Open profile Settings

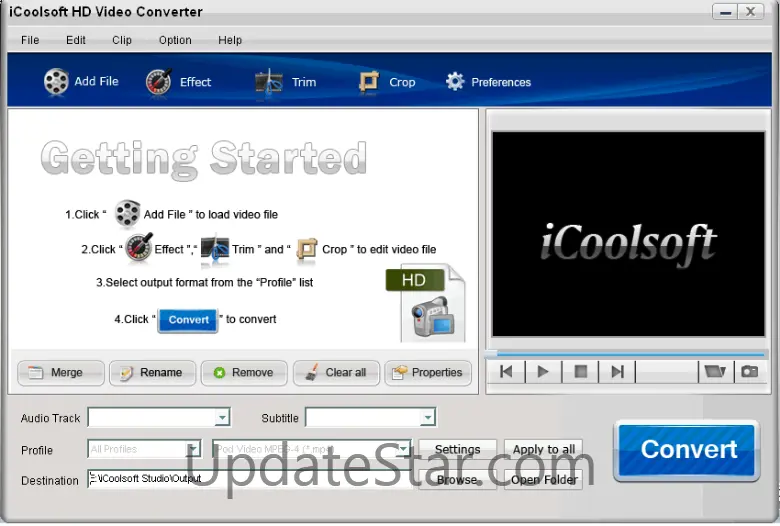pyautogui.click(x=458, y=449)
